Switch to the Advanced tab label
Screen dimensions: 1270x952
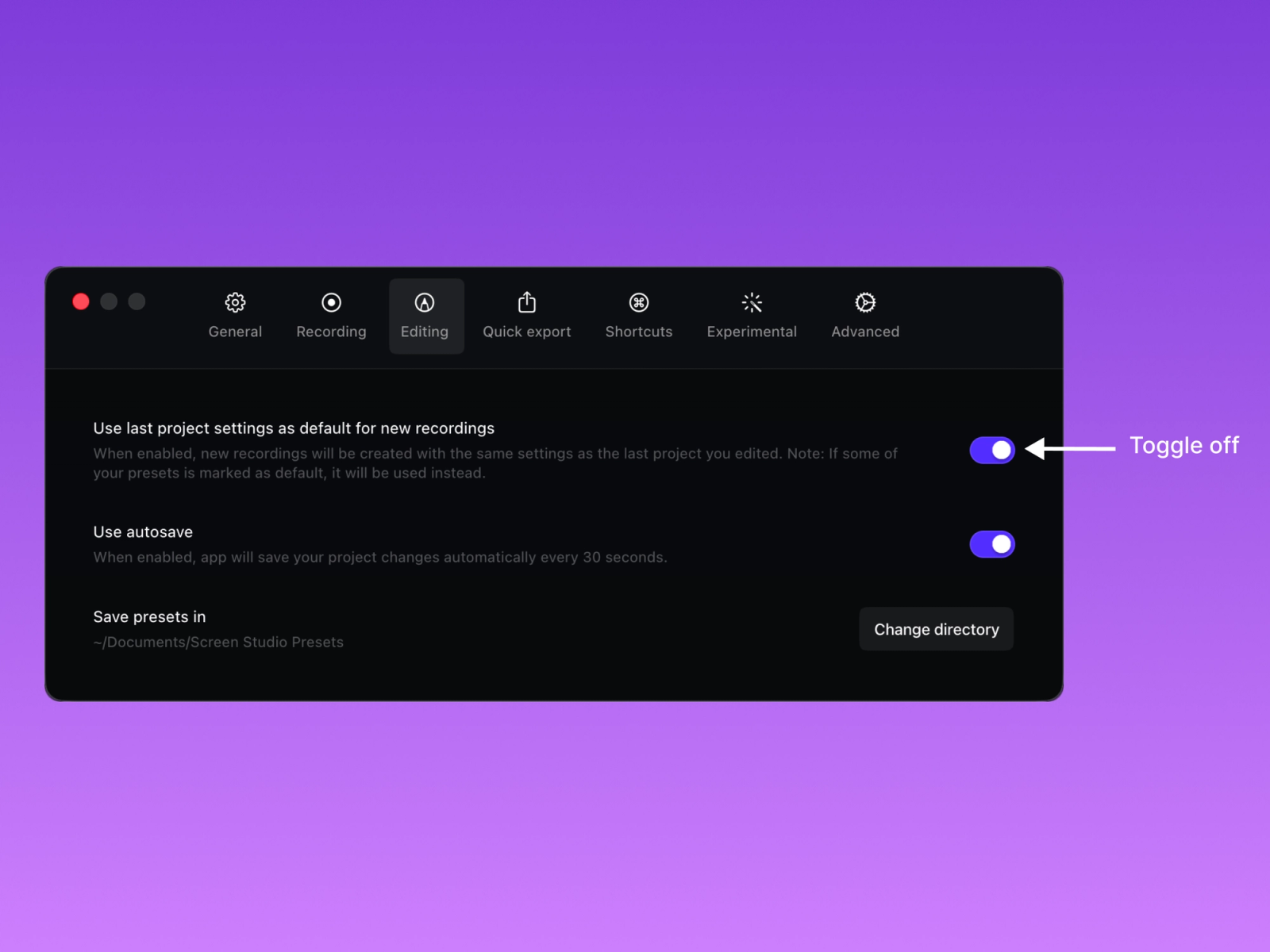865,332
